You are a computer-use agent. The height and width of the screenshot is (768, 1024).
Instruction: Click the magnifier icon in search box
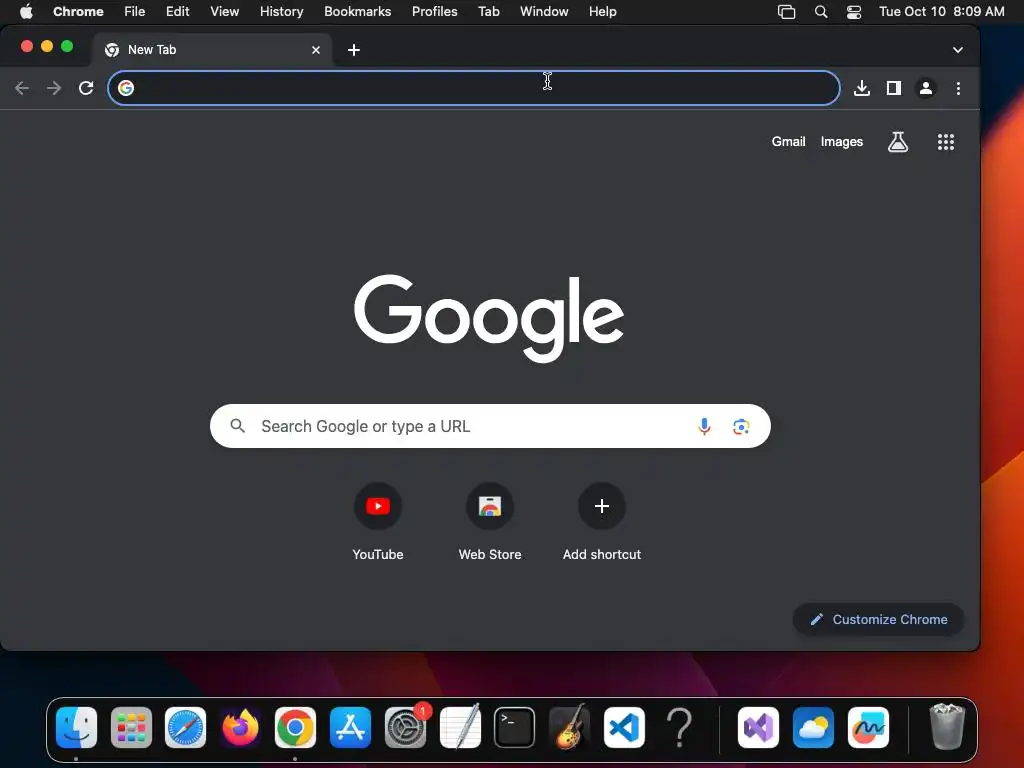point(238,426)
